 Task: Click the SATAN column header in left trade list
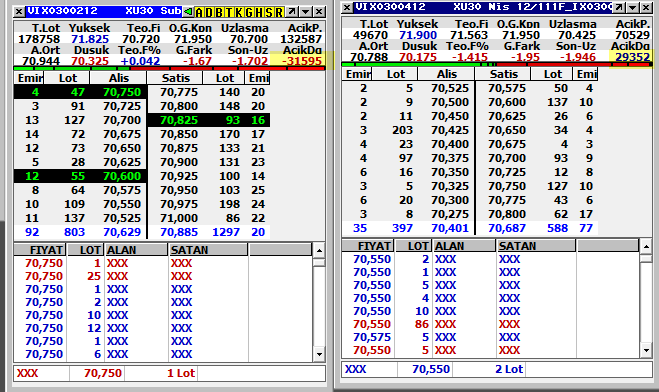(x=208, y=250)
